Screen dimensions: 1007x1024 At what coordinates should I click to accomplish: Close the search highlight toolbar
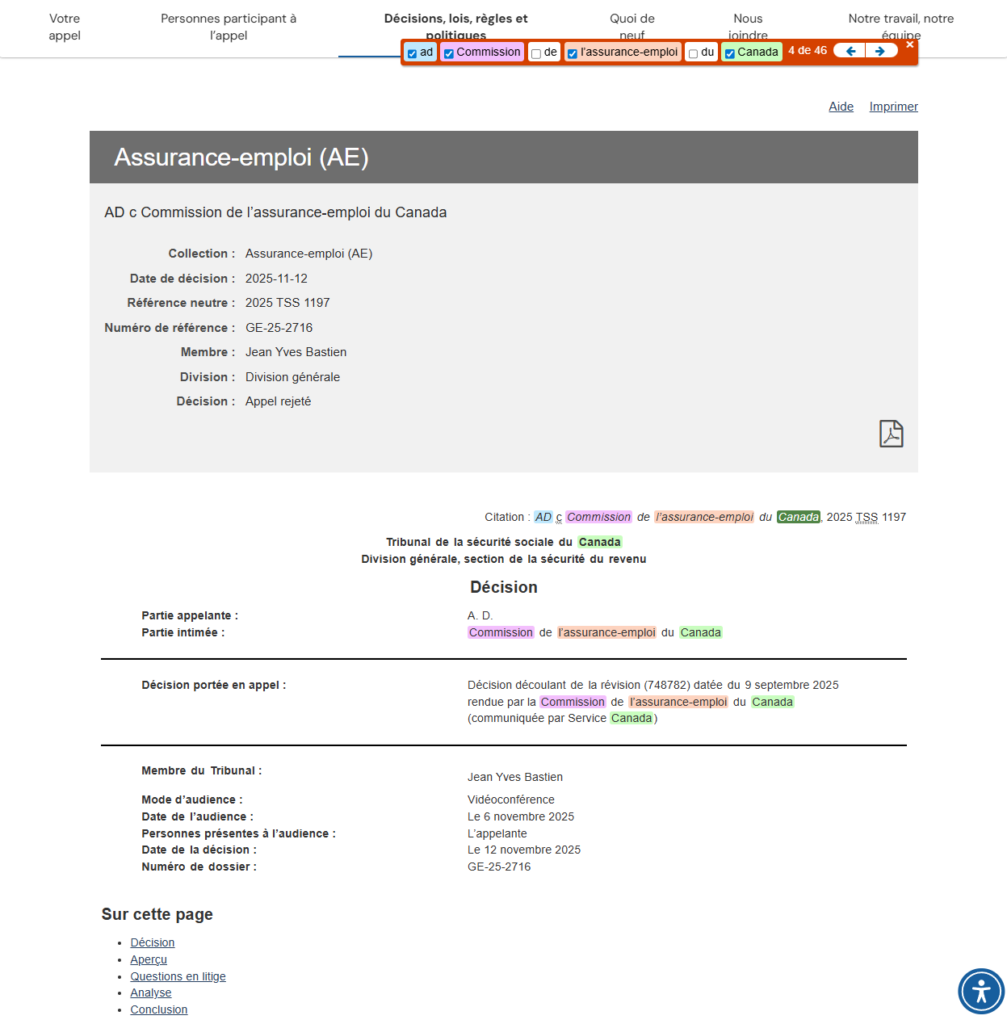[909, 45]
